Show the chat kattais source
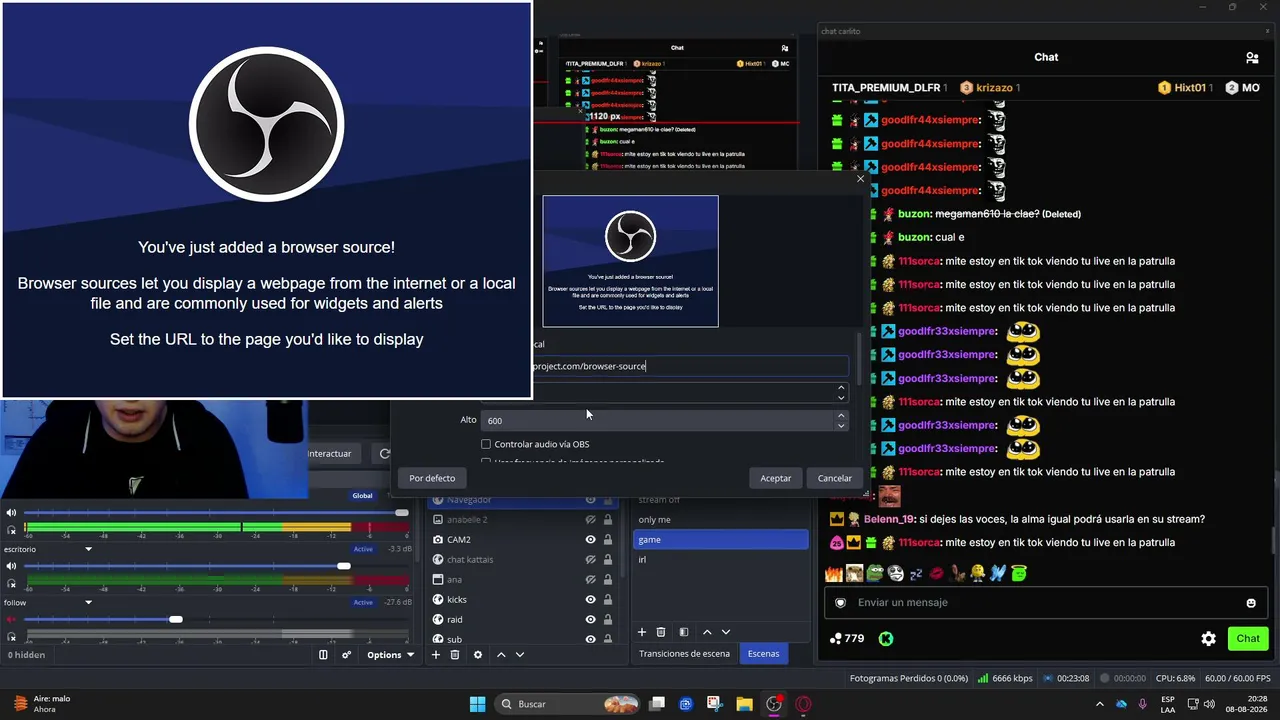The height and width of the screenshot is (720, 1280). tap(590, 560)
